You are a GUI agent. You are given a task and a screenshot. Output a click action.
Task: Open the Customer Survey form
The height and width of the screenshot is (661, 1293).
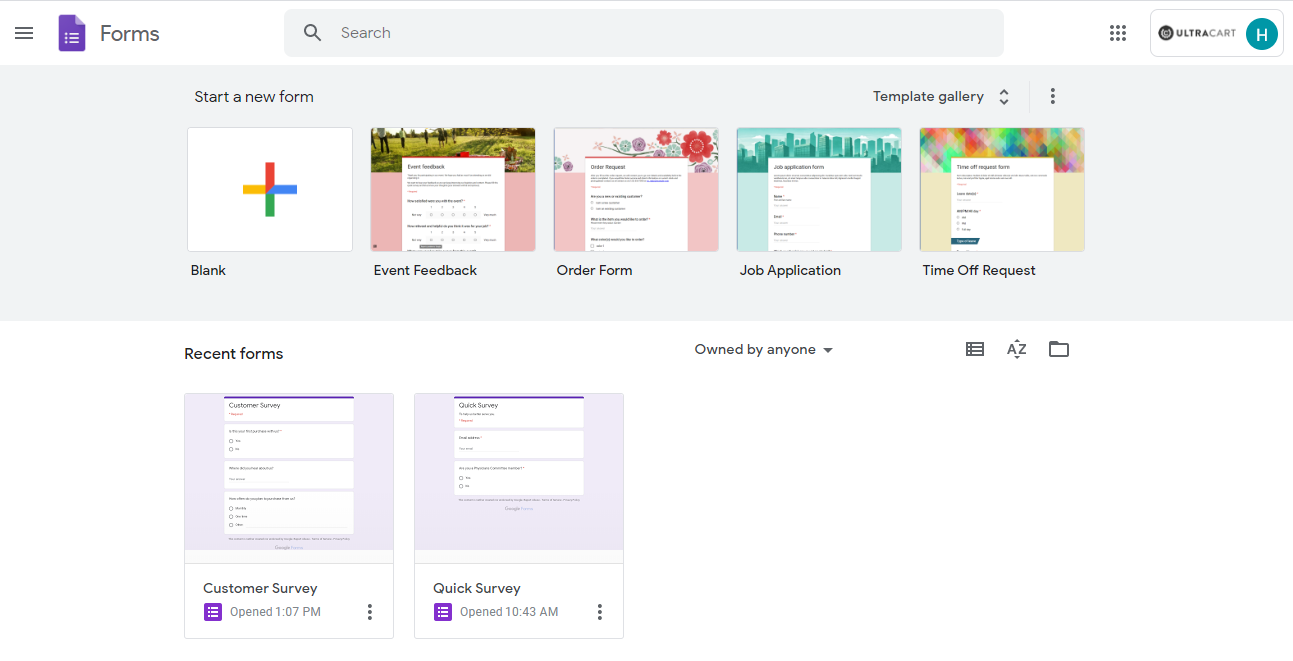pyautogui.click(x=289, y=516)
